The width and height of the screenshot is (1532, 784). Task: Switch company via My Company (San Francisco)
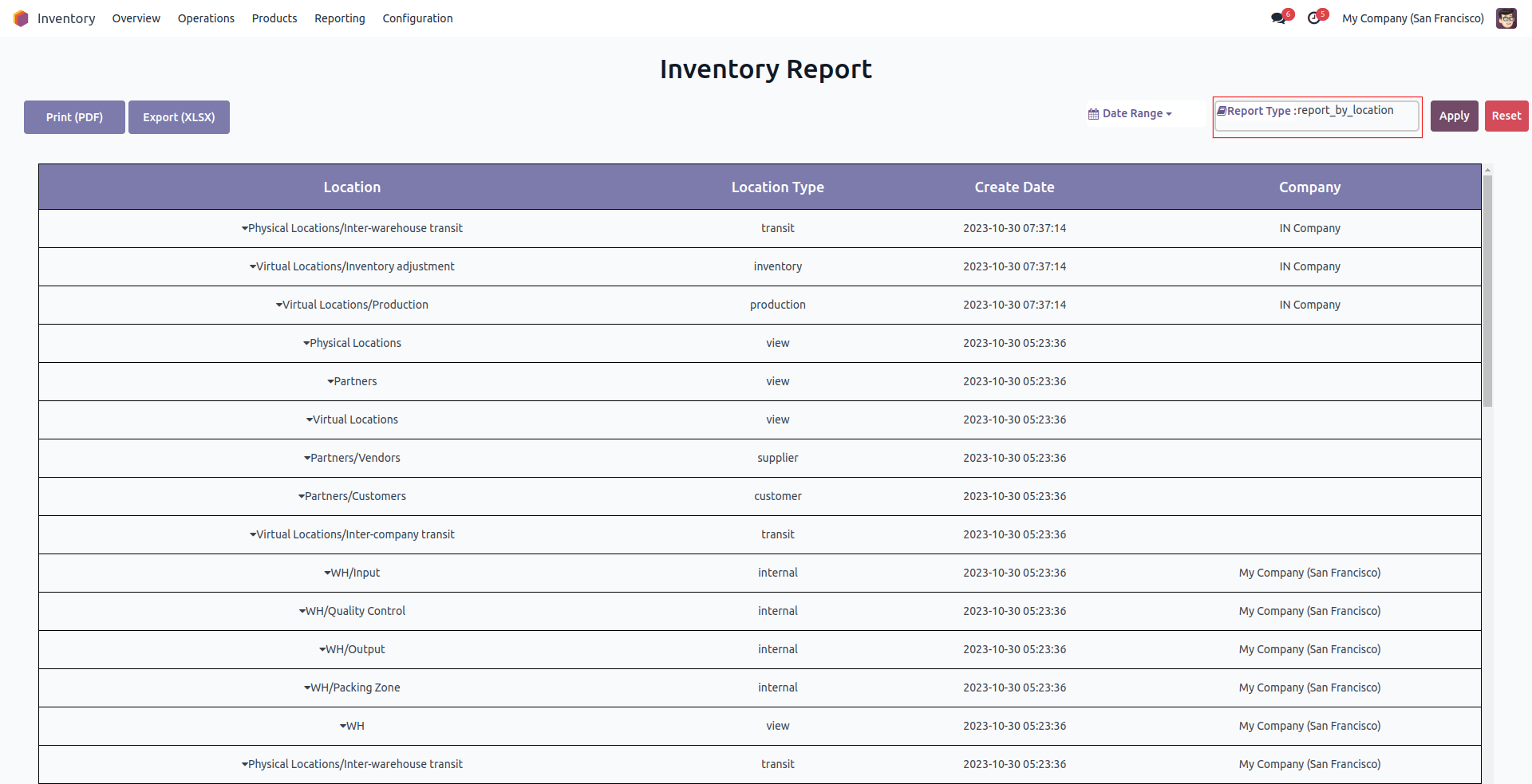tap(1412, 18)
